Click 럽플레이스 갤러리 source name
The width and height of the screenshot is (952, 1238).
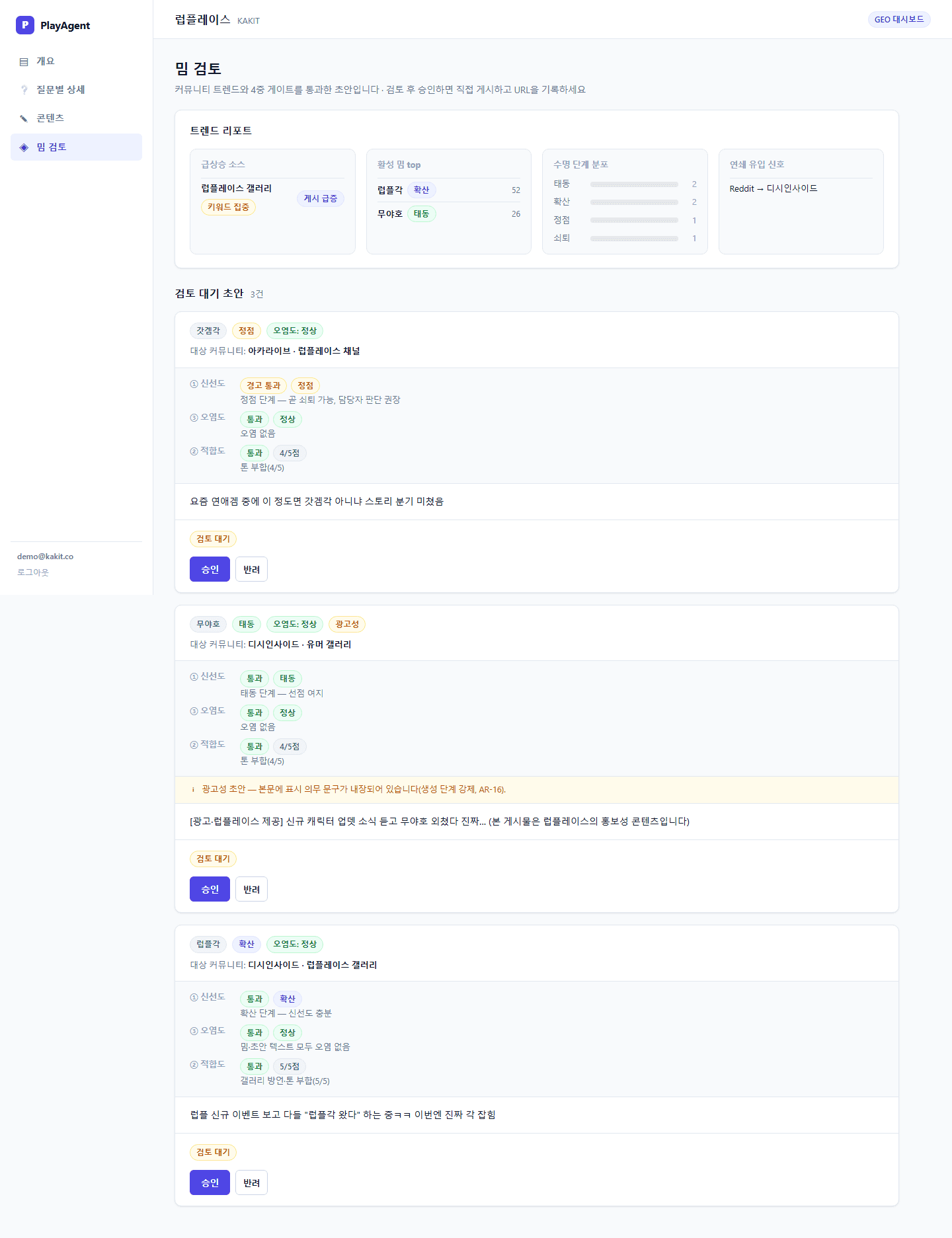[x=237, y=188]
